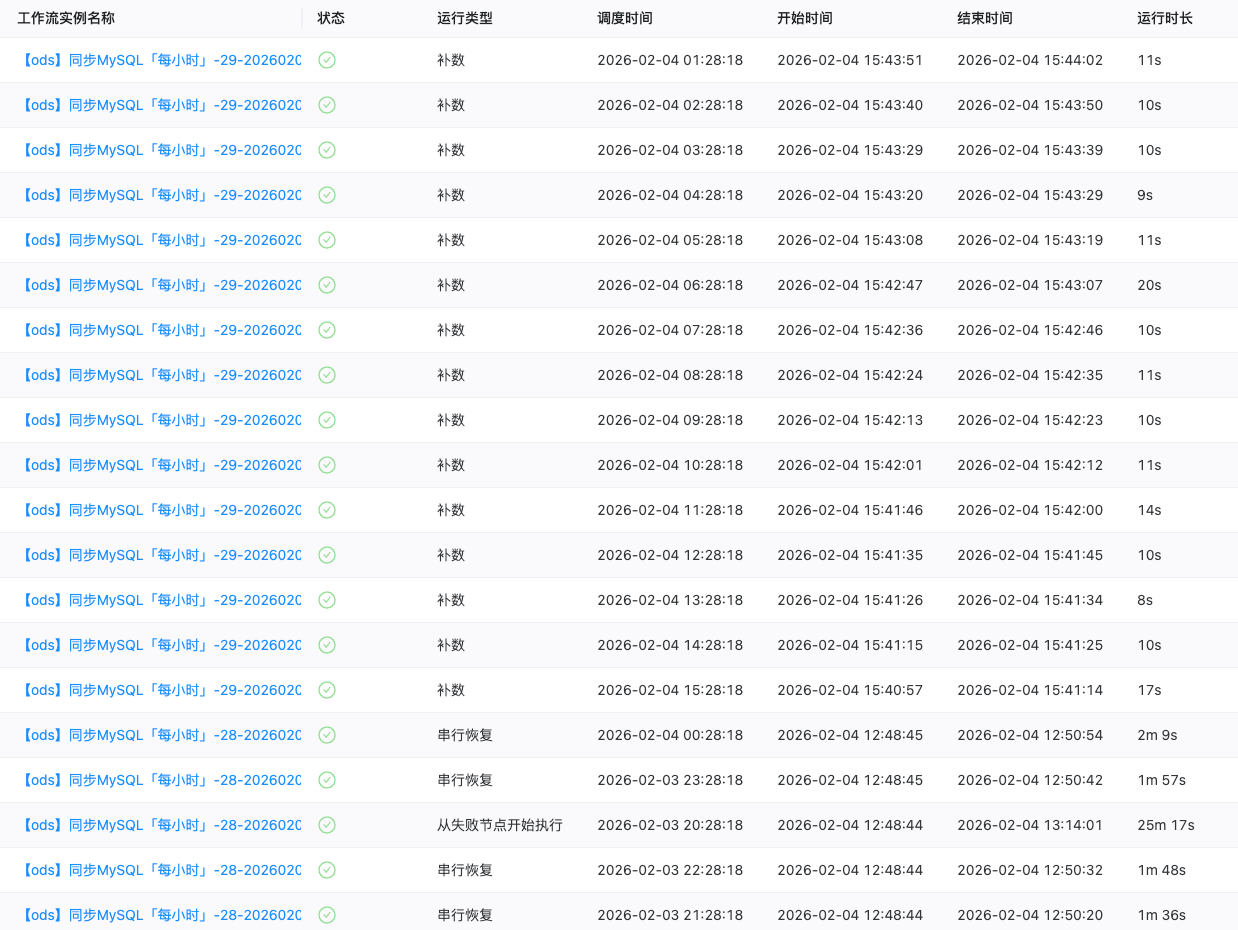Viewport: 1238px width, 930px height.
Task: Click success status icon for 2026-02-03 21:28:18 schedule
Action: point(327,915)
